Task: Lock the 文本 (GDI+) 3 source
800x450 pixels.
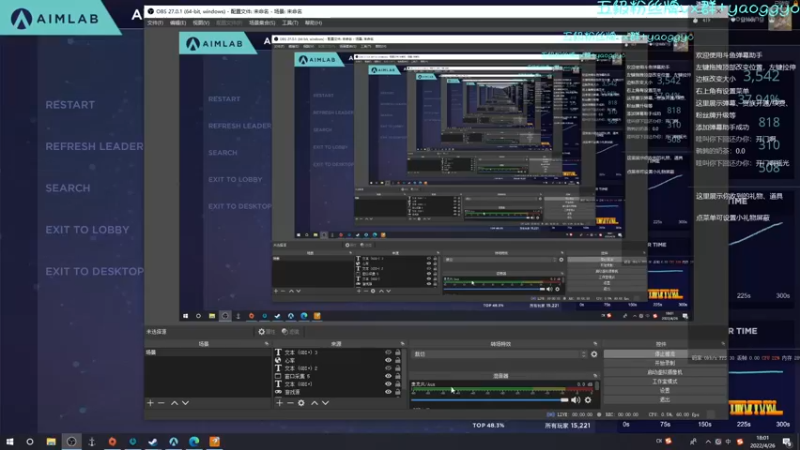Action: pyautogui.click(x=398, y=353)
